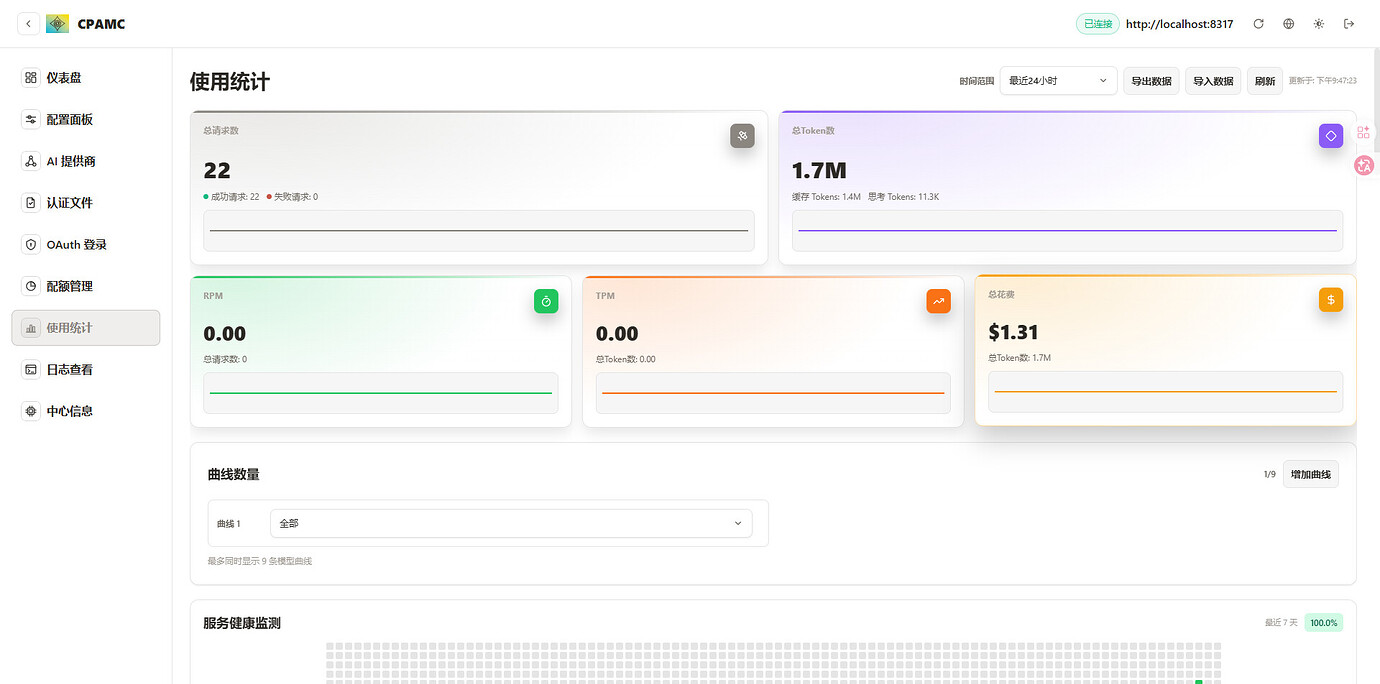
Task: Click the refresh icon in the top header
Action: [x=1258, y=24]
